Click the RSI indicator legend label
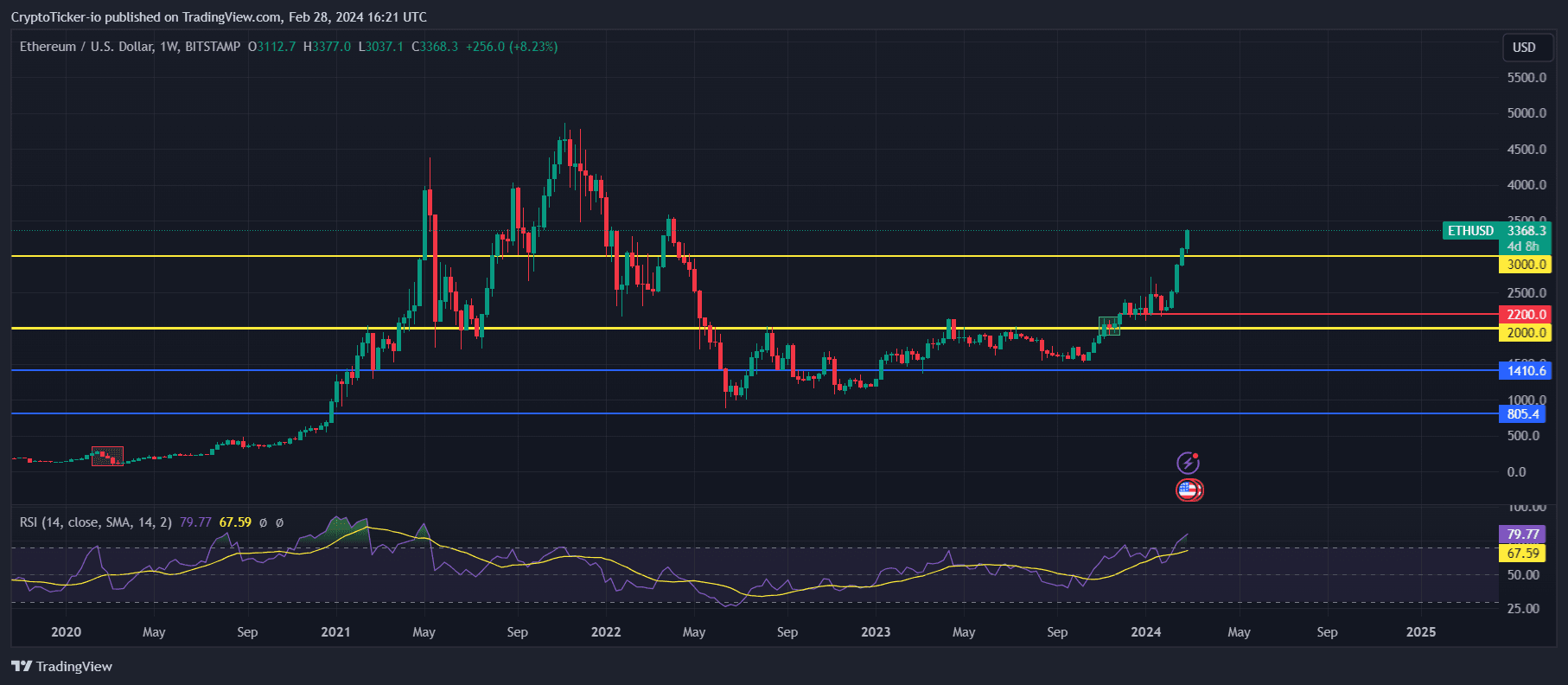The width and height of the screenshot is (1568, 685). coord(95,522)
